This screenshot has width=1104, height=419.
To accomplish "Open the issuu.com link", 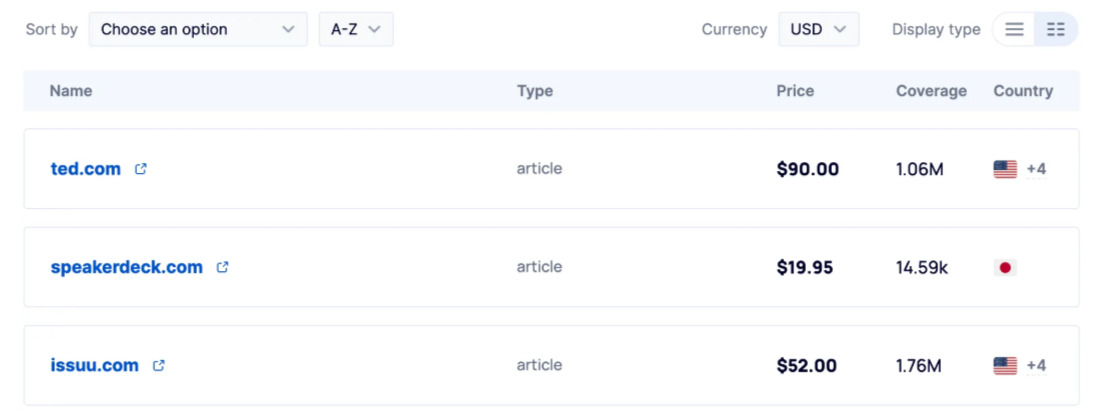I will coord(95,365).
